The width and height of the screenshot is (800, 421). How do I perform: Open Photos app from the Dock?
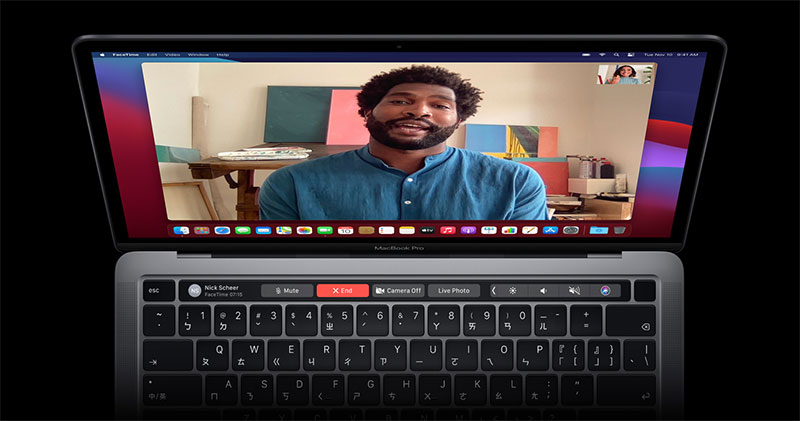[304, 231]
